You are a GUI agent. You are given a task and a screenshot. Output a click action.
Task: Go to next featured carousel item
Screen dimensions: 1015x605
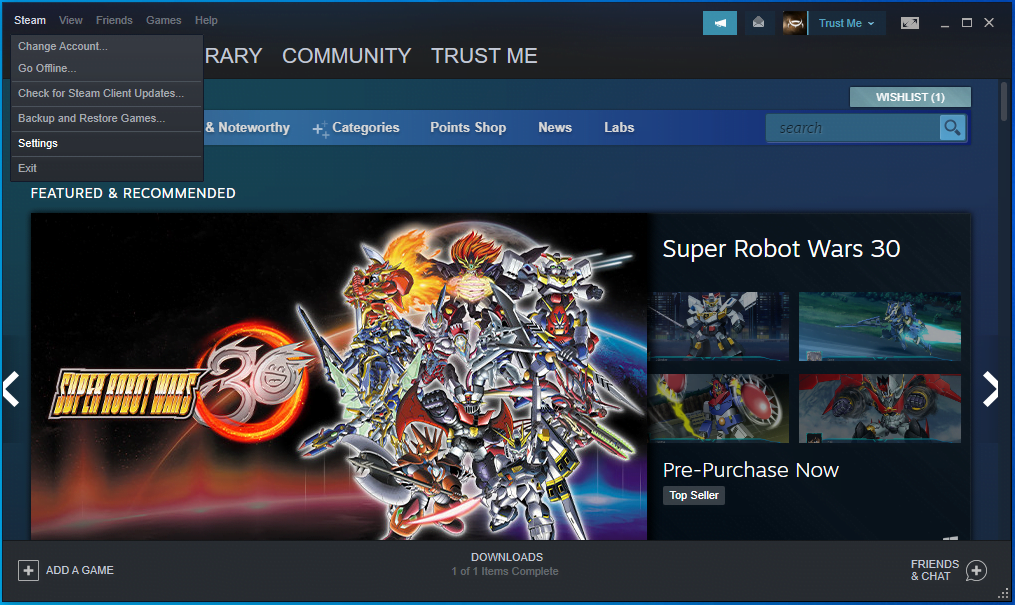point(990,389)
